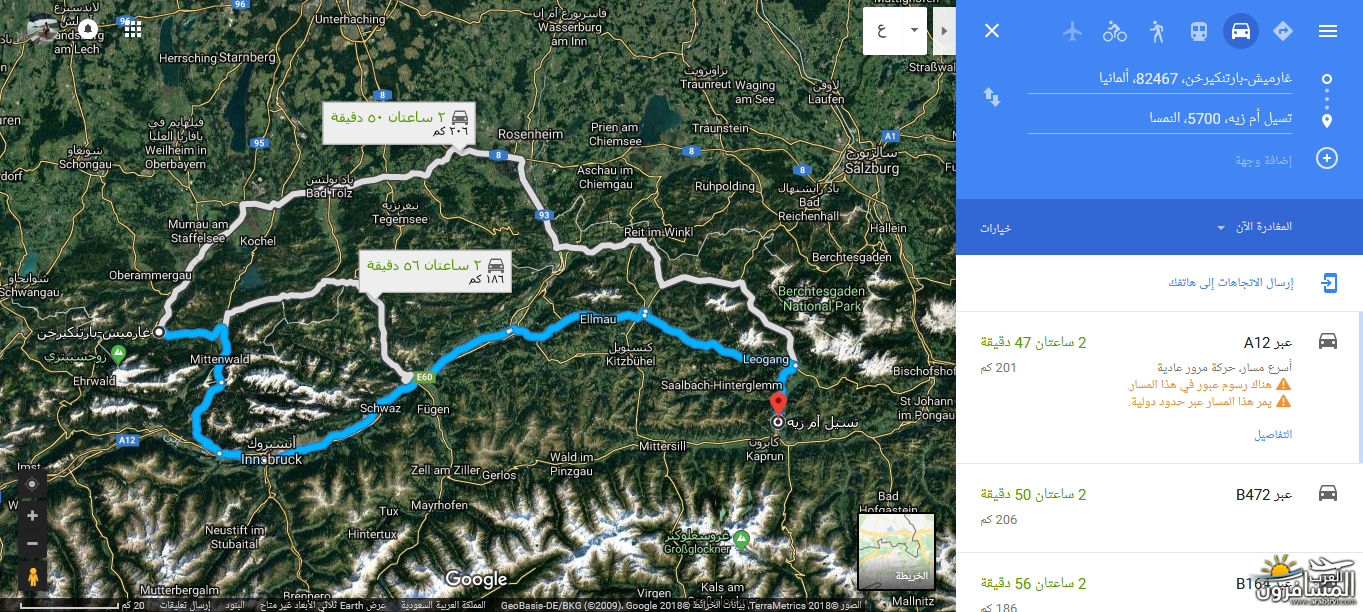Swap start and destination with reverse arrows
The width and height of the screenshot is (1363, 612).
pyautogui.click(x=992, y=97)
